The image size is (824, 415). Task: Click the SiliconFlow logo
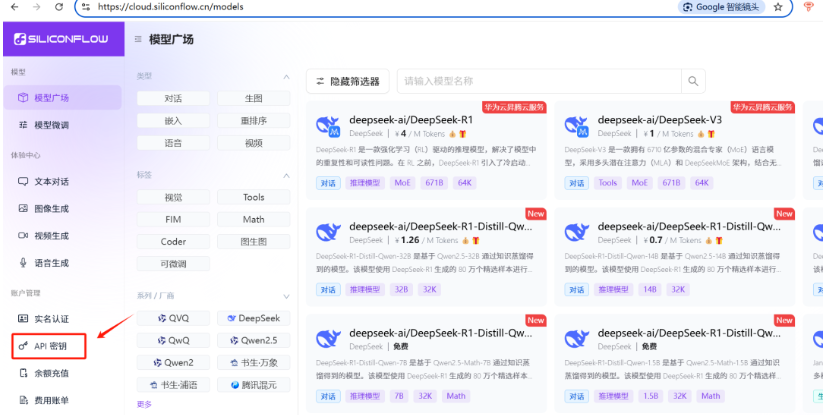[61, 39]
